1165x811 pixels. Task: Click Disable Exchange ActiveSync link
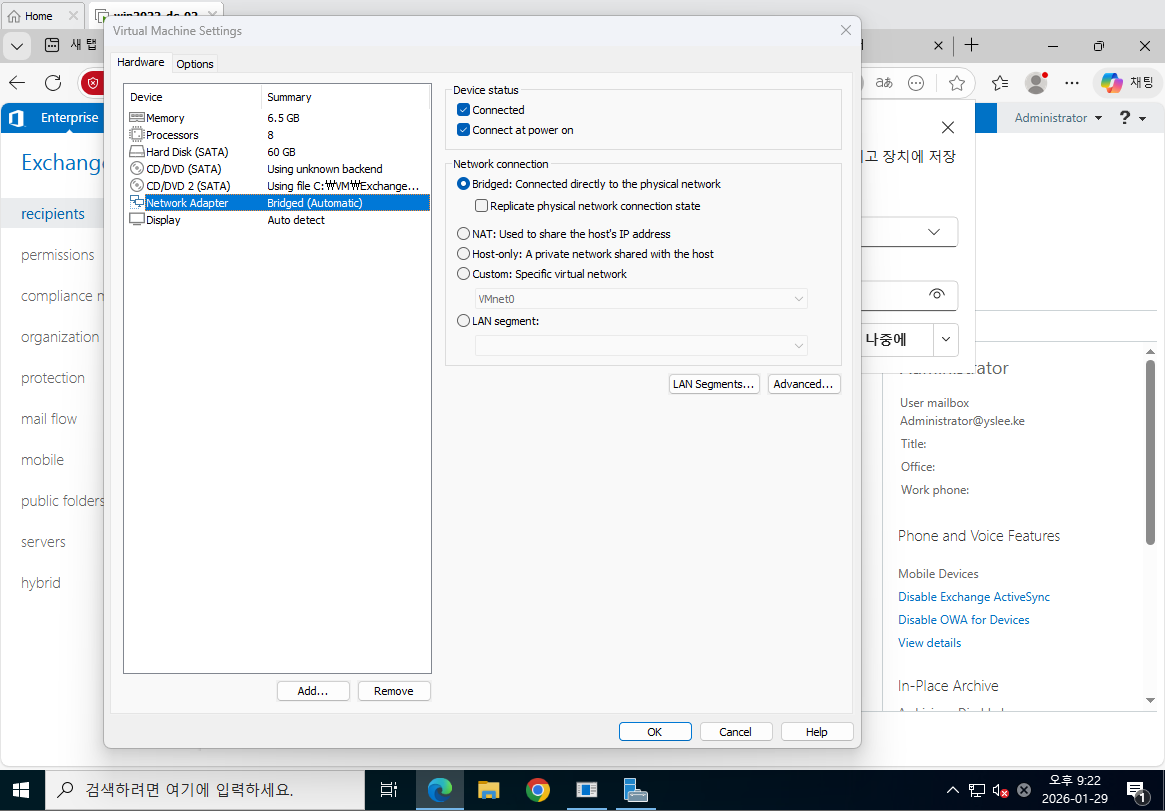coord(974,597)
